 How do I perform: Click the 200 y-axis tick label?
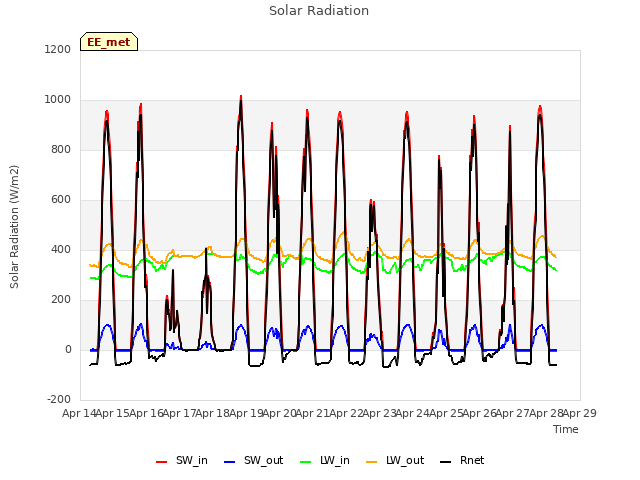click(61, 300)
